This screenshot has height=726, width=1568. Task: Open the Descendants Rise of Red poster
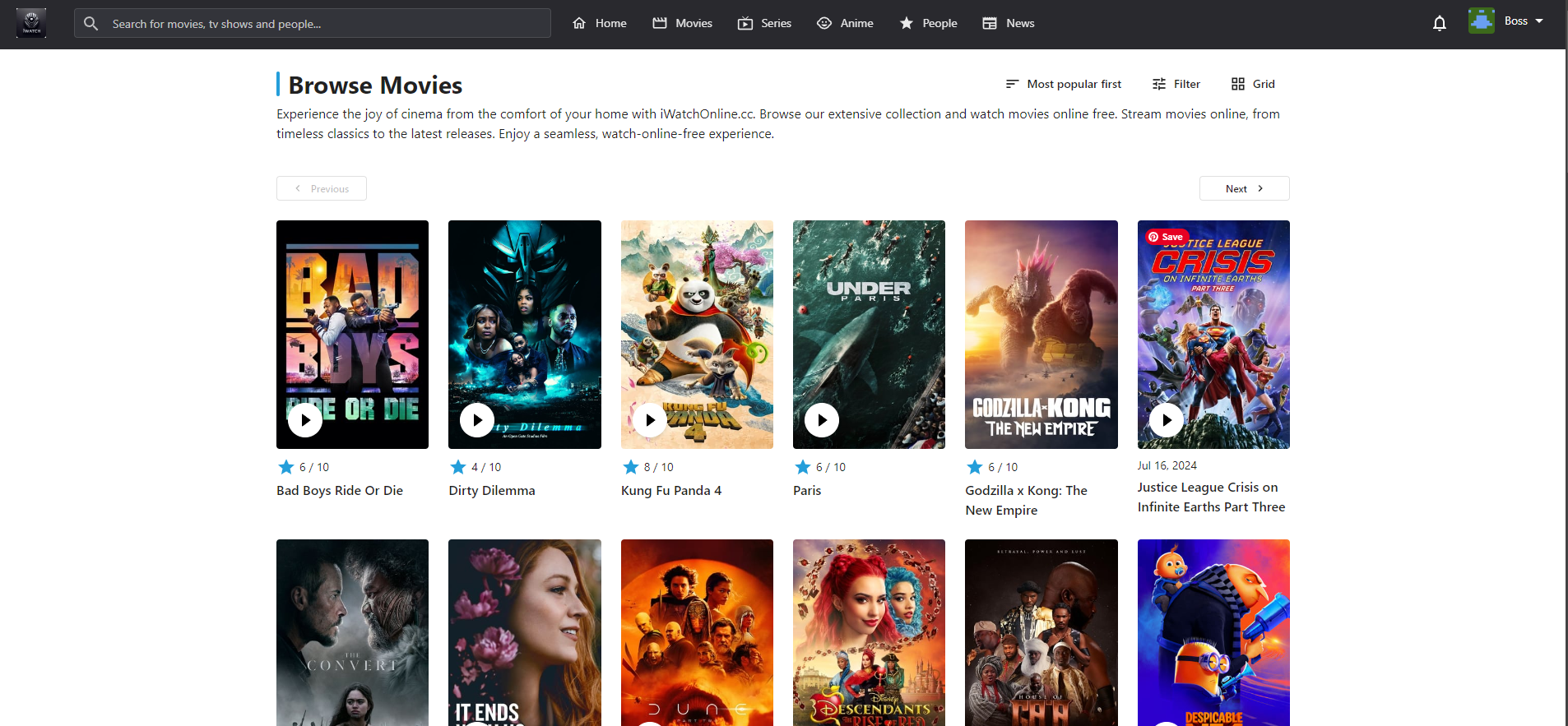(869, 632)
